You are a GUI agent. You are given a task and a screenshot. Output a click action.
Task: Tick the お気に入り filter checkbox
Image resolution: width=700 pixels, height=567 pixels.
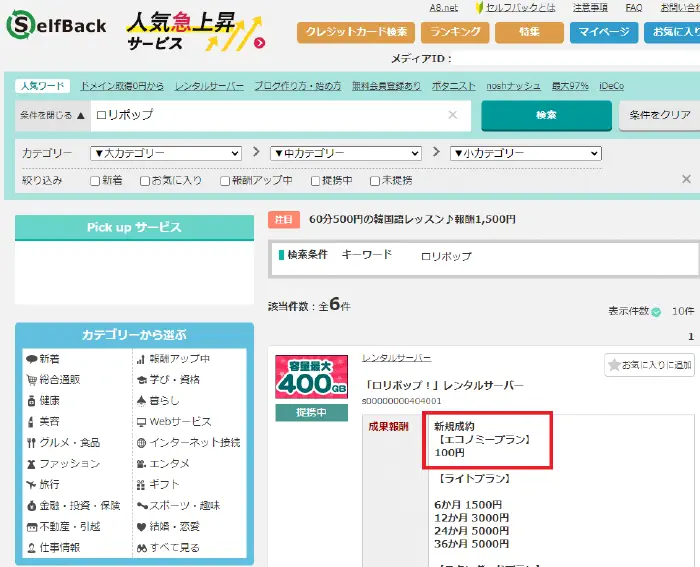[x=145, y=181]
